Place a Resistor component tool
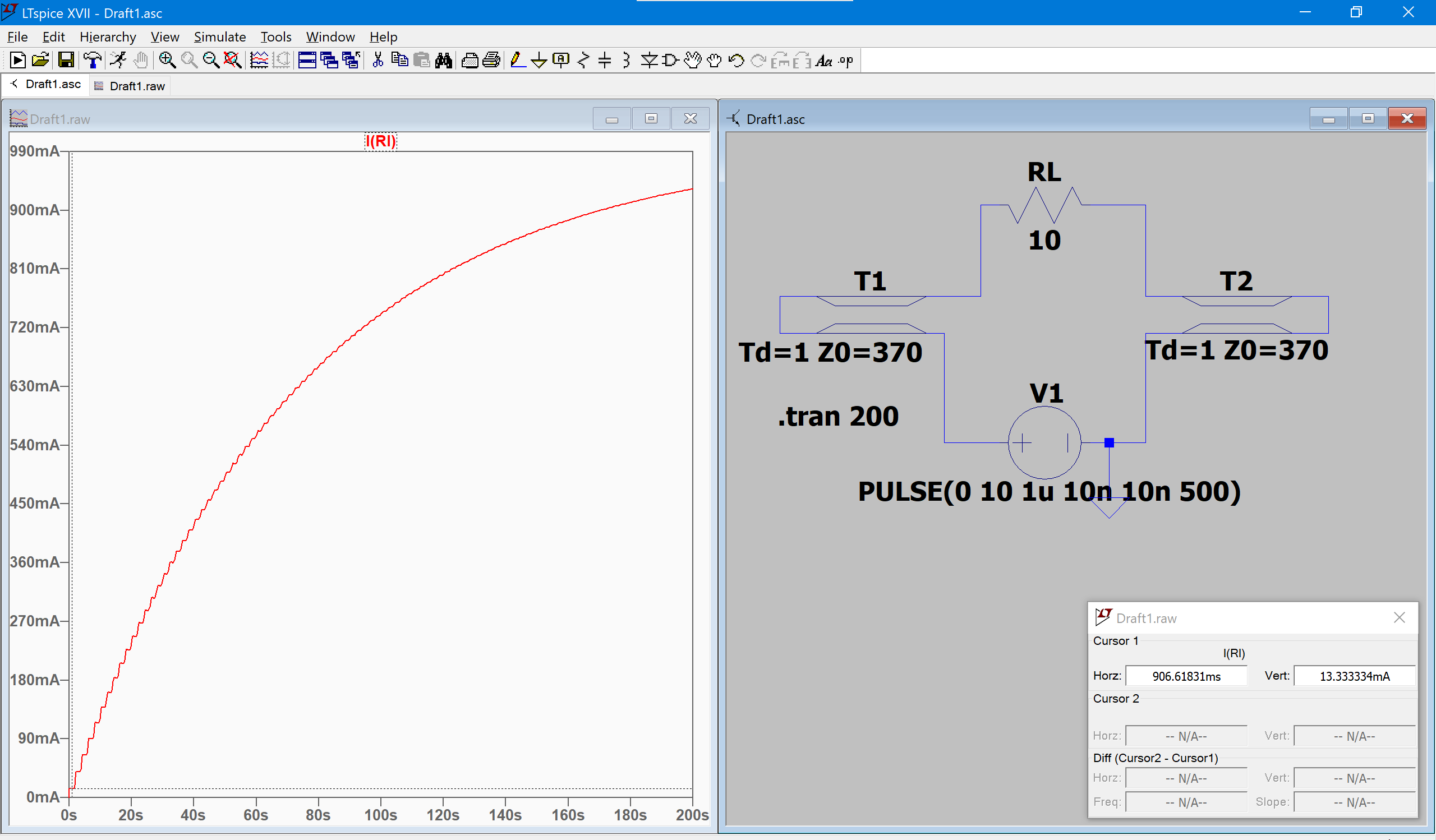Viewport: 1436px width, 840px height. [583, 60]
